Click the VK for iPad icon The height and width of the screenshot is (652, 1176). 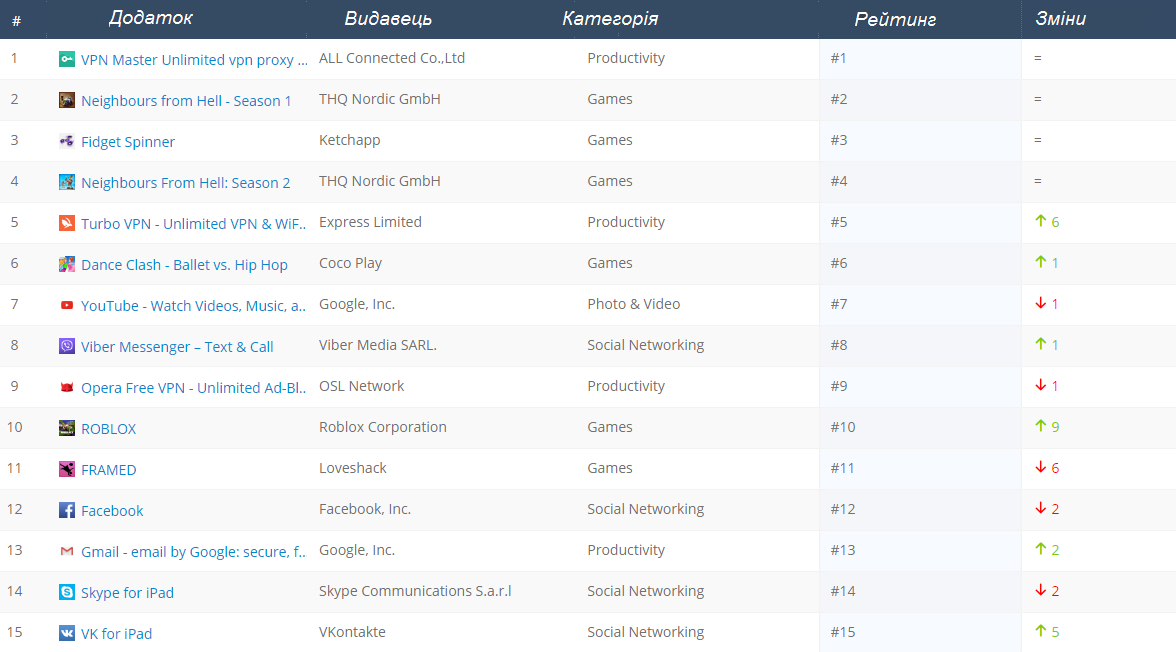[67, 633]
